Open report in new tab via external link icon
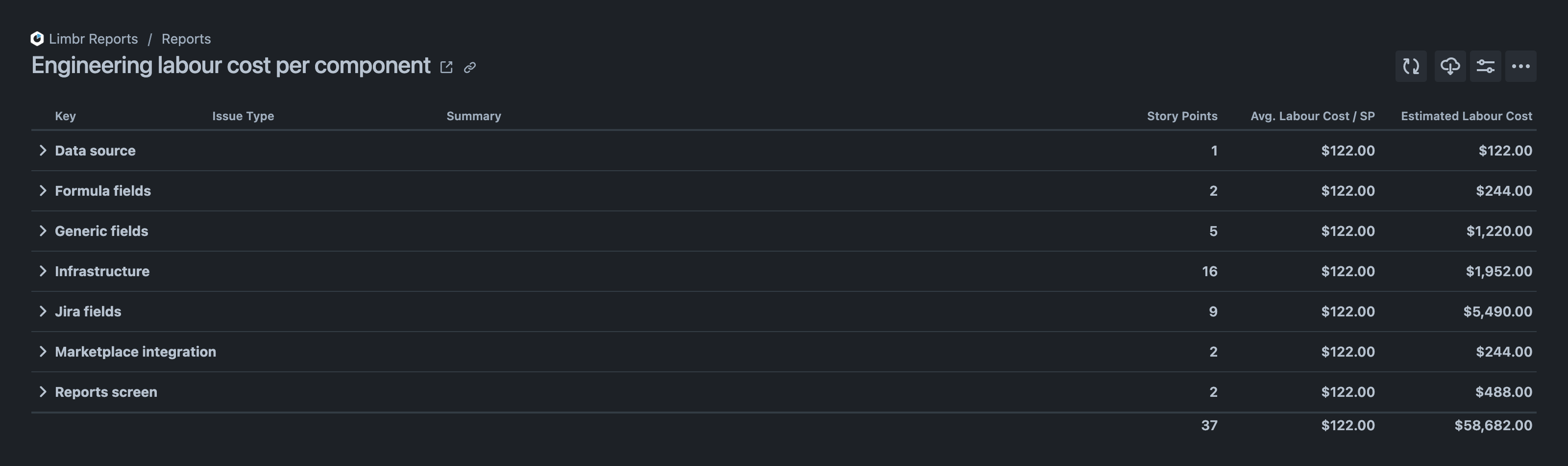The width and height of the screenshot is (1568, 466). pos(446,67)
